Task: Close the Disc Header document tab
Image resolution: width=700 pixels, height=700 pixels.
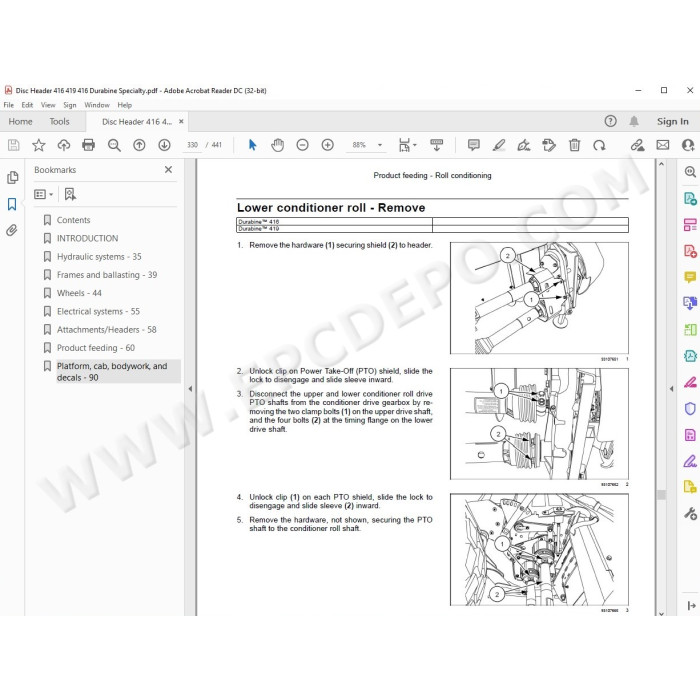Action: [181, 121]
